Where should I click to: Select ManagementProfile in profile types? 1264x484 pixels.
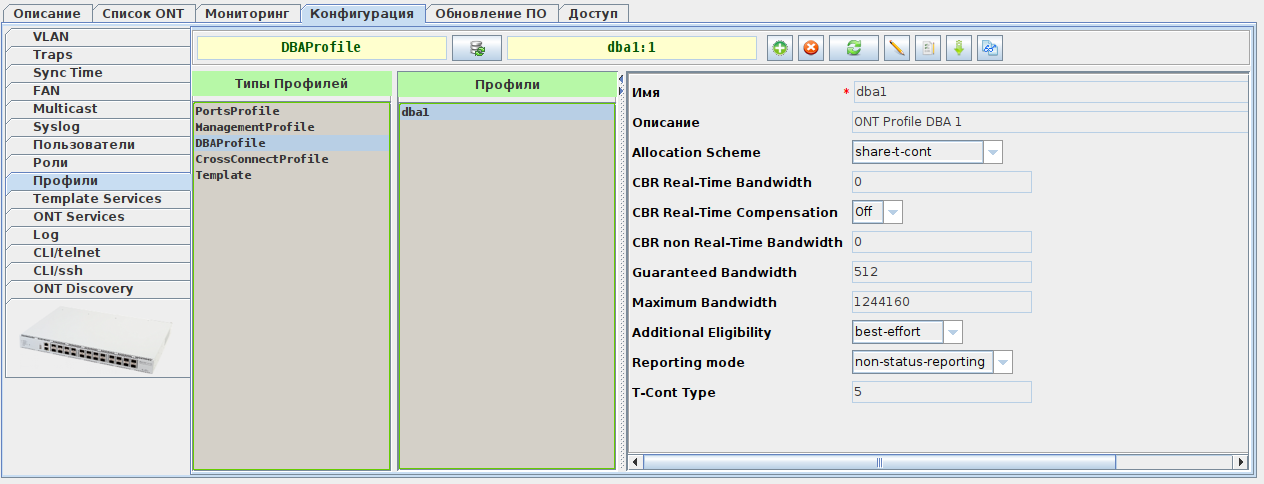click(291, 127)
